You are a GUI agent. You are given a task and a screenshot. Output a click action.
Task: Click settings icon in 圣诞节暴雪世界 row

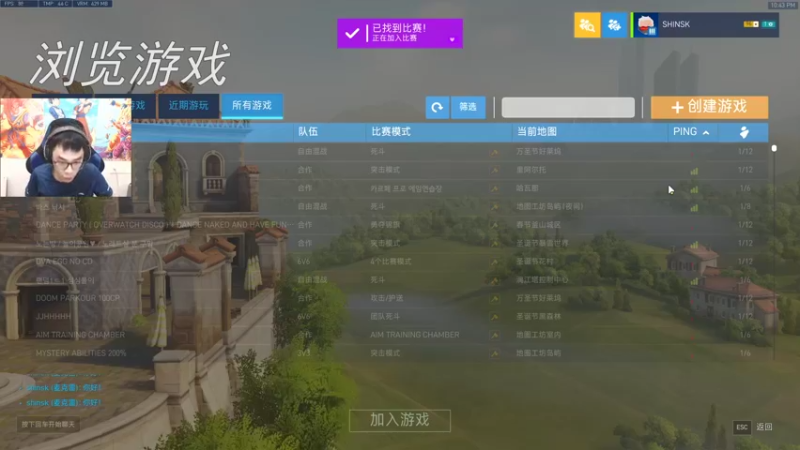point(494,243)
